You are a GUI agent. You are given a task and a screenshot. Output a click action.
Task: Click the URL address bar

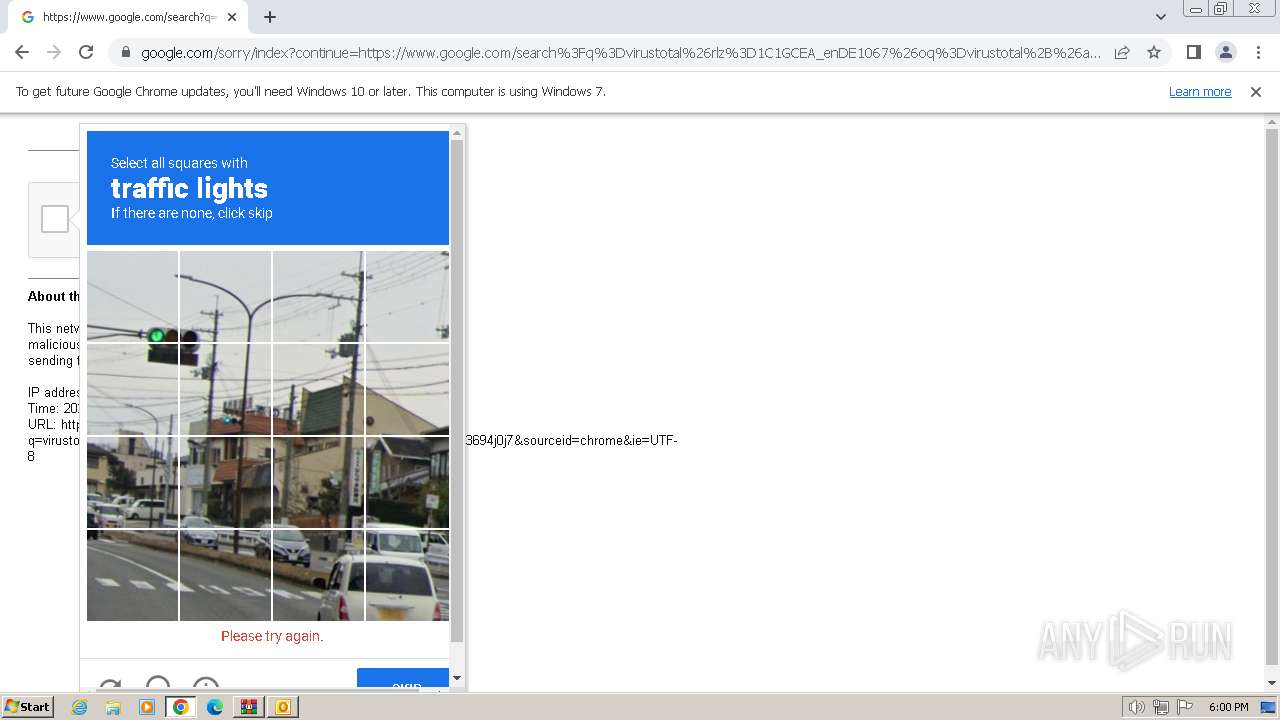click(x=620, y=52)
